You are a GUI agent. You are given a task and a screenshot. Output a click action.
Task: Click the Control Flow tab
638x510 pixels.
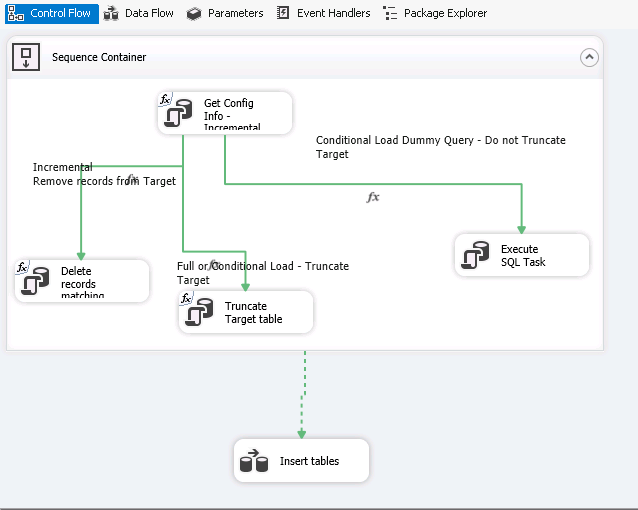click(x=52, y=13)
